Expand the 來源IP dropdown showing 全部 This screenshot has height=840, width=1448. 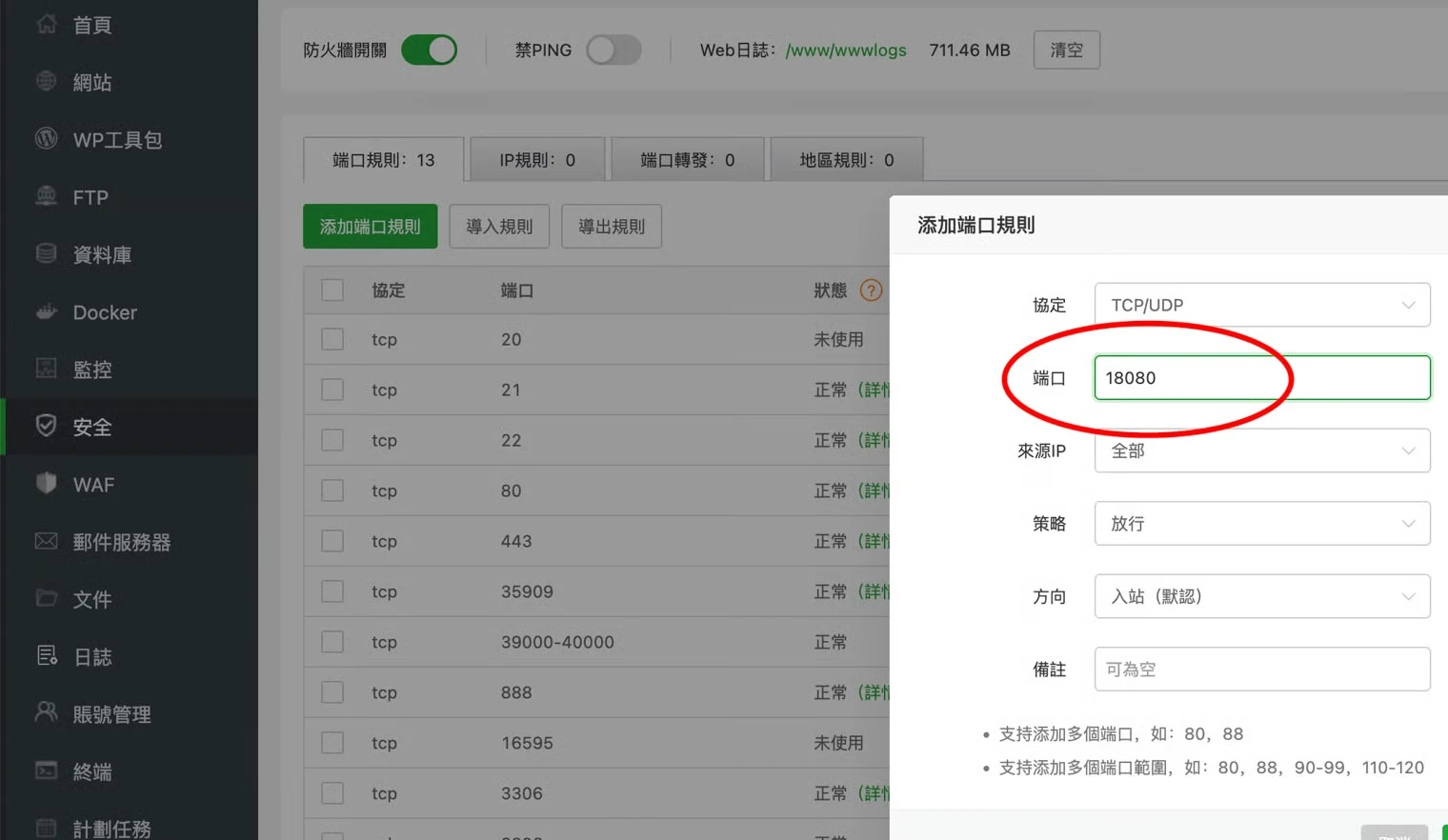[x=1261, y=450]
